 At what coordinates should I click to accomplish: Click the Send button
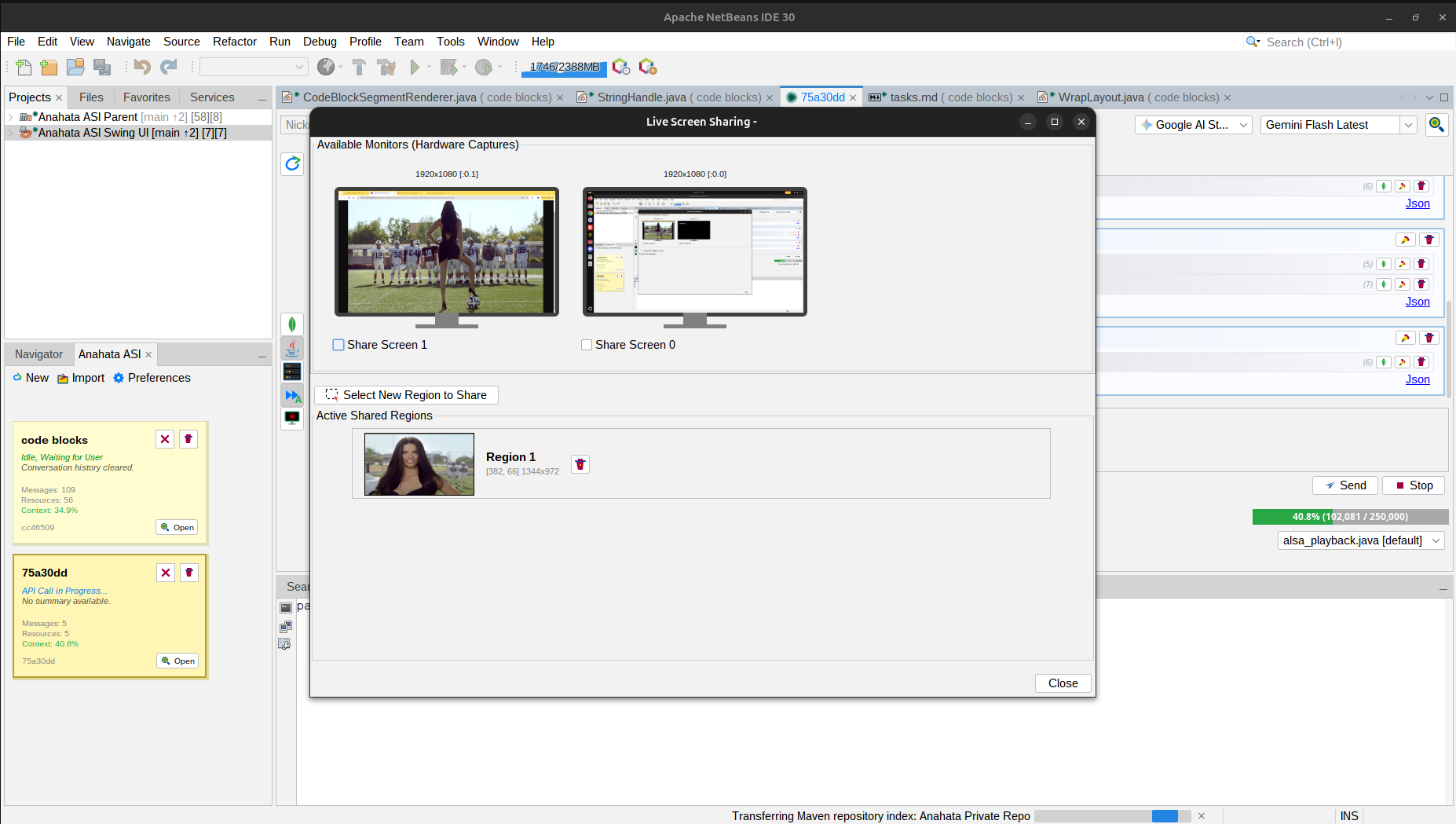(1345, 485)
